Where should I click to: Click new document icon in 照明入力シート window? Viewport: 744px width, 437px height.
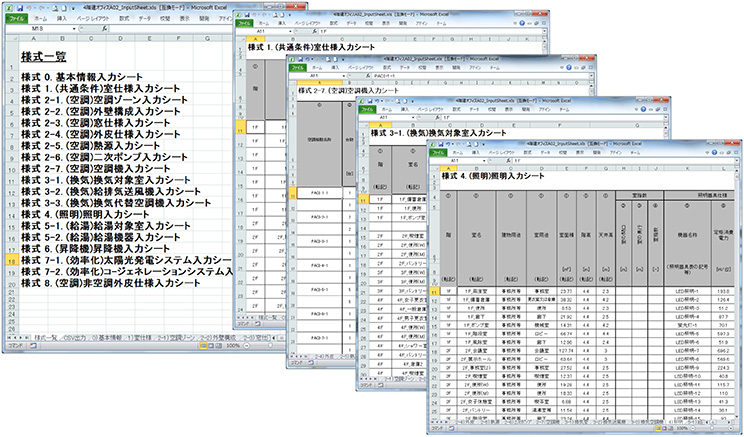click(476, 144)
